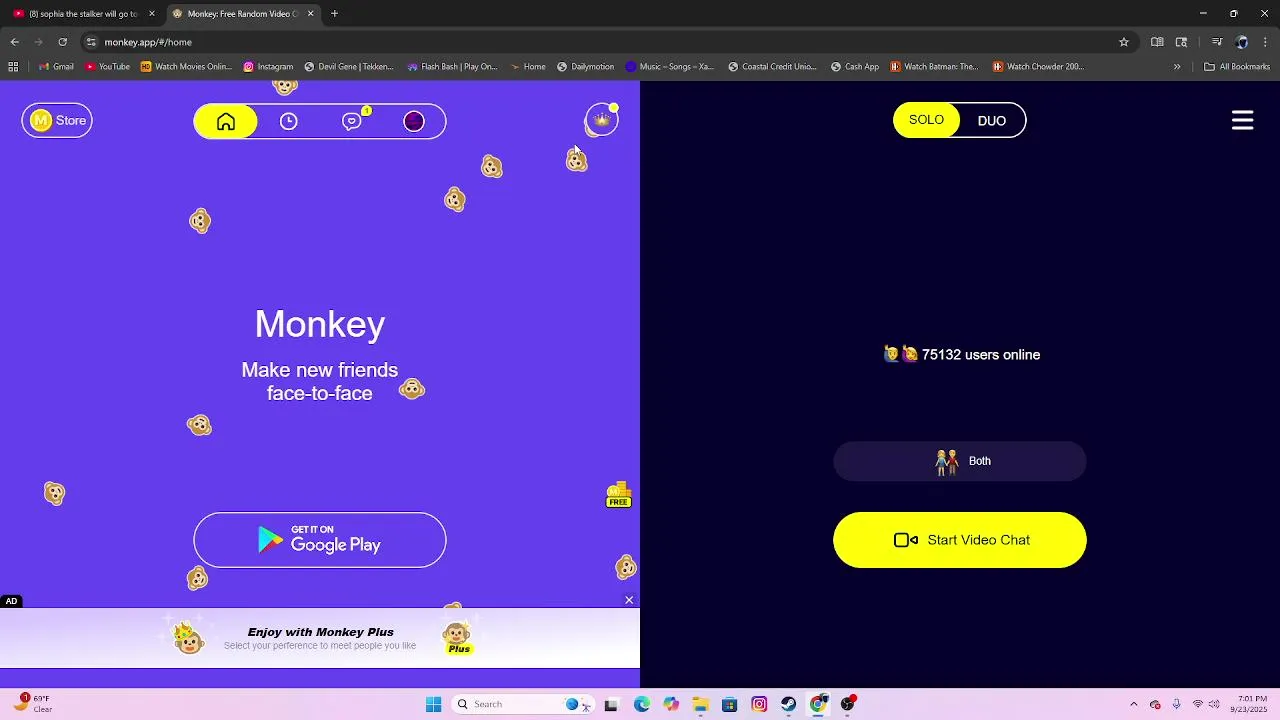Click the address bar showing monkey.app

click(x=600, y=42)
